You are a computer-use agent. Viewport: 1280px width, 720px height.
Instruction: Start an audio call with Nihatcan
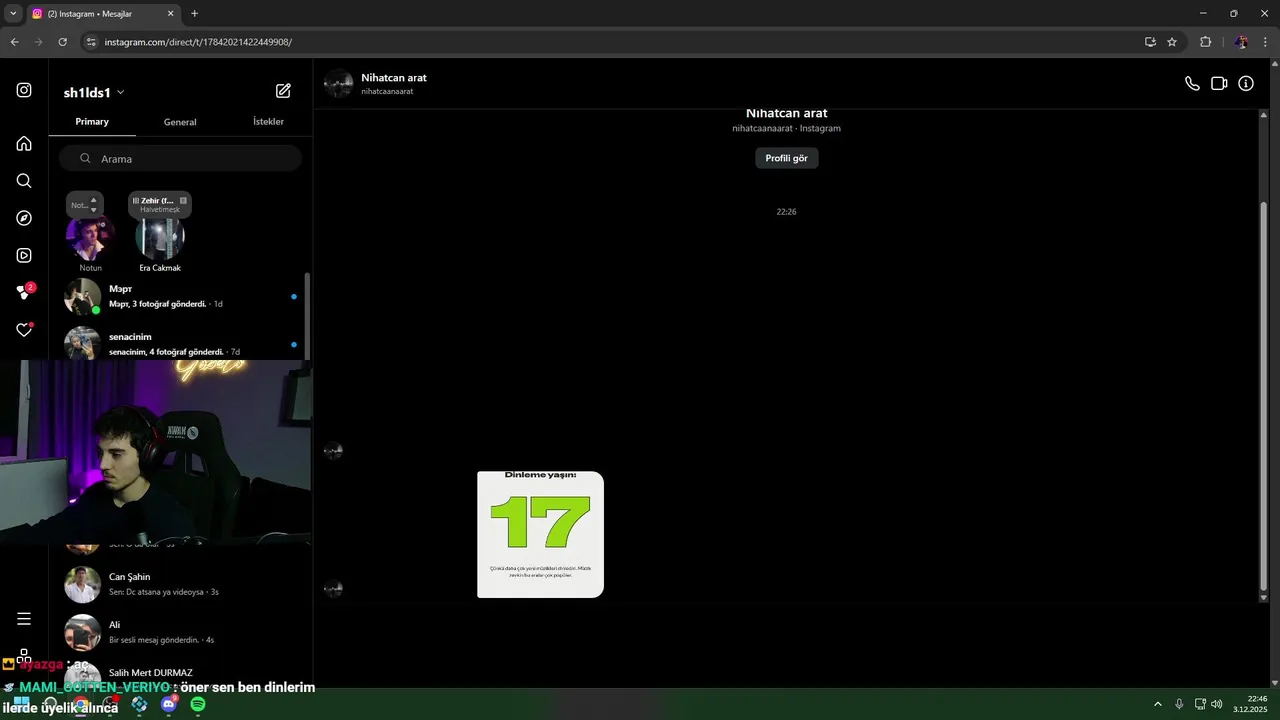1192,84
